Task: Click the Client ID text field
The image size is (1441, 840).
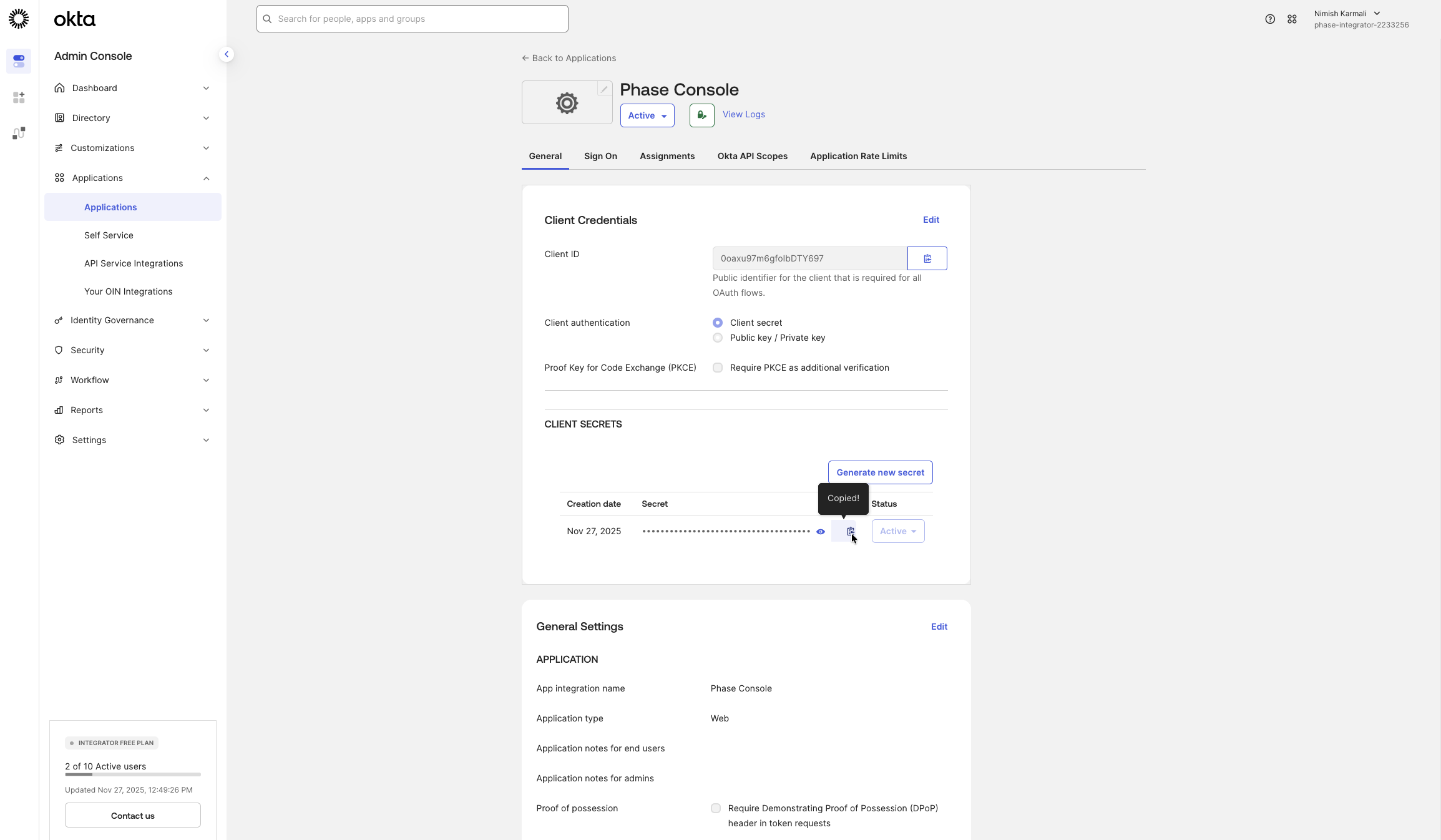Action: click(x=810, y=258)
